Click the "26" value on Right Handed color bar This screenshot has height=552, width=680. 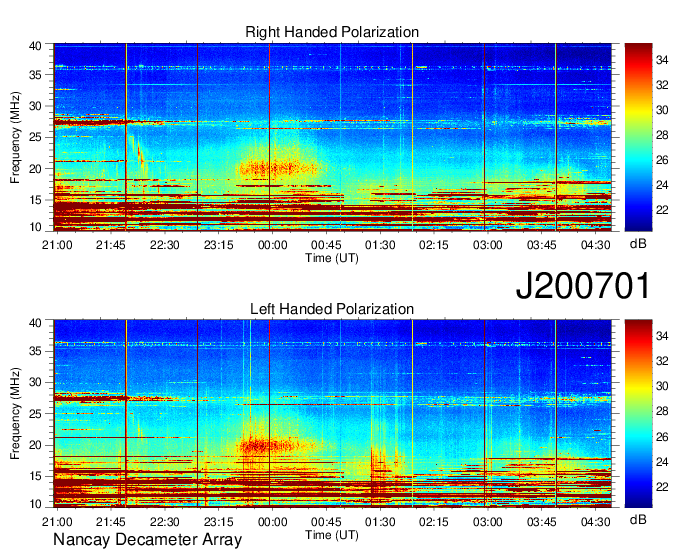coord(662,160)
